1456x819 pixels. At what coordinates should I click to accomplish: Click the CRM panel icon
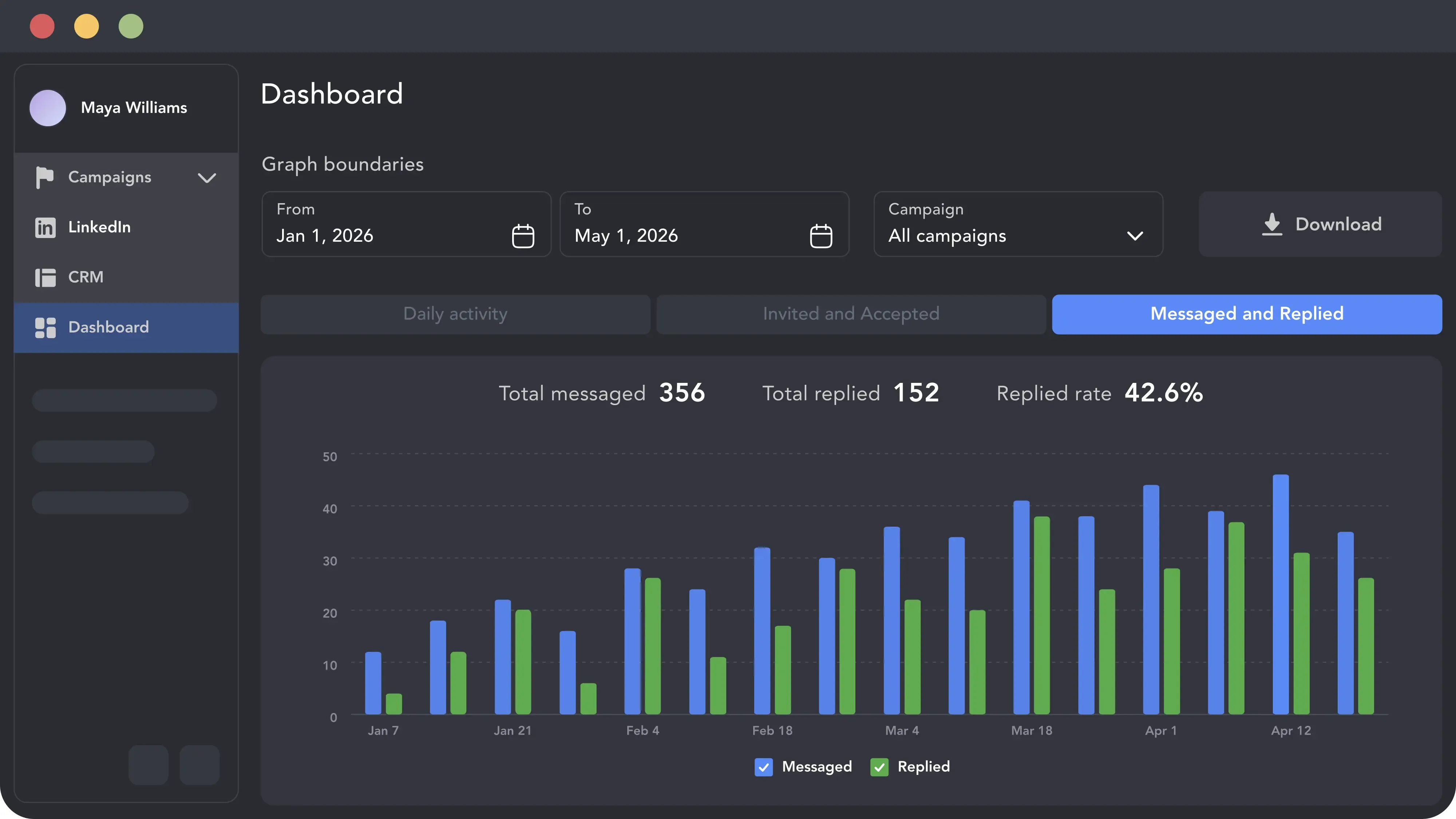(45, 277)
